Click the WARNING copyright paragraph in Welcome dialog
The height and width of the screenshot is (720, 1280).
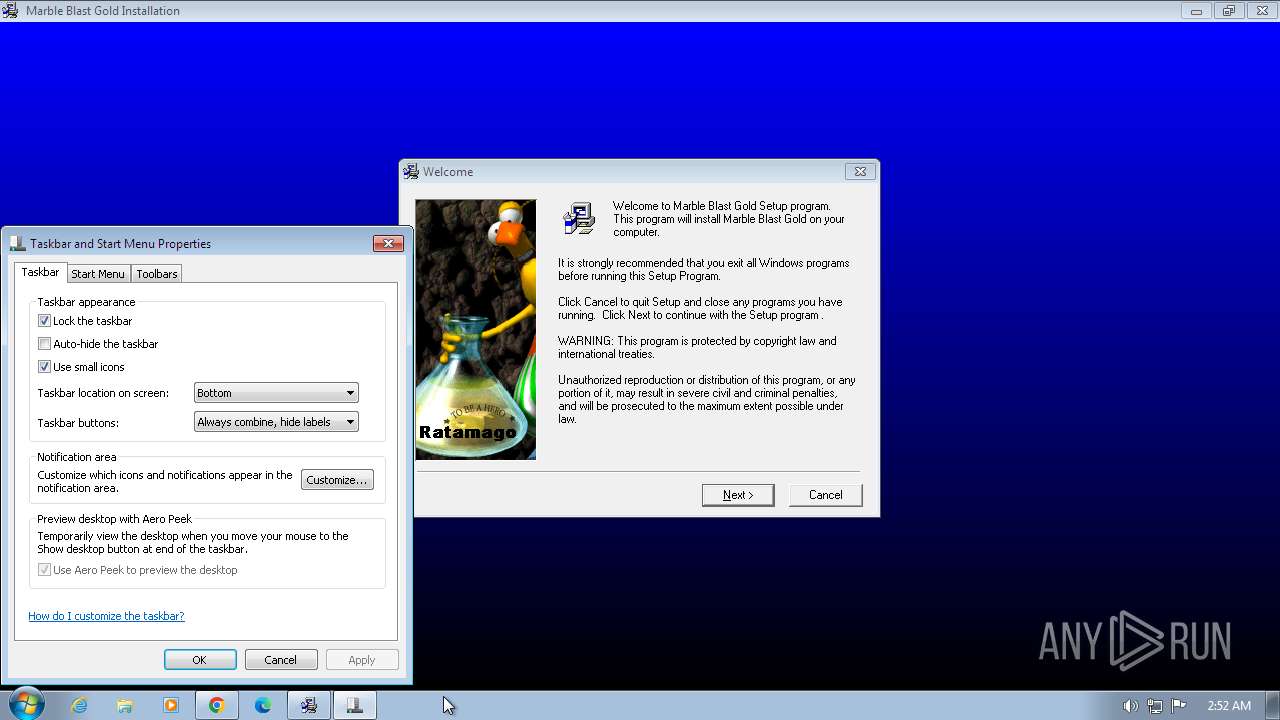click(697, 347)
